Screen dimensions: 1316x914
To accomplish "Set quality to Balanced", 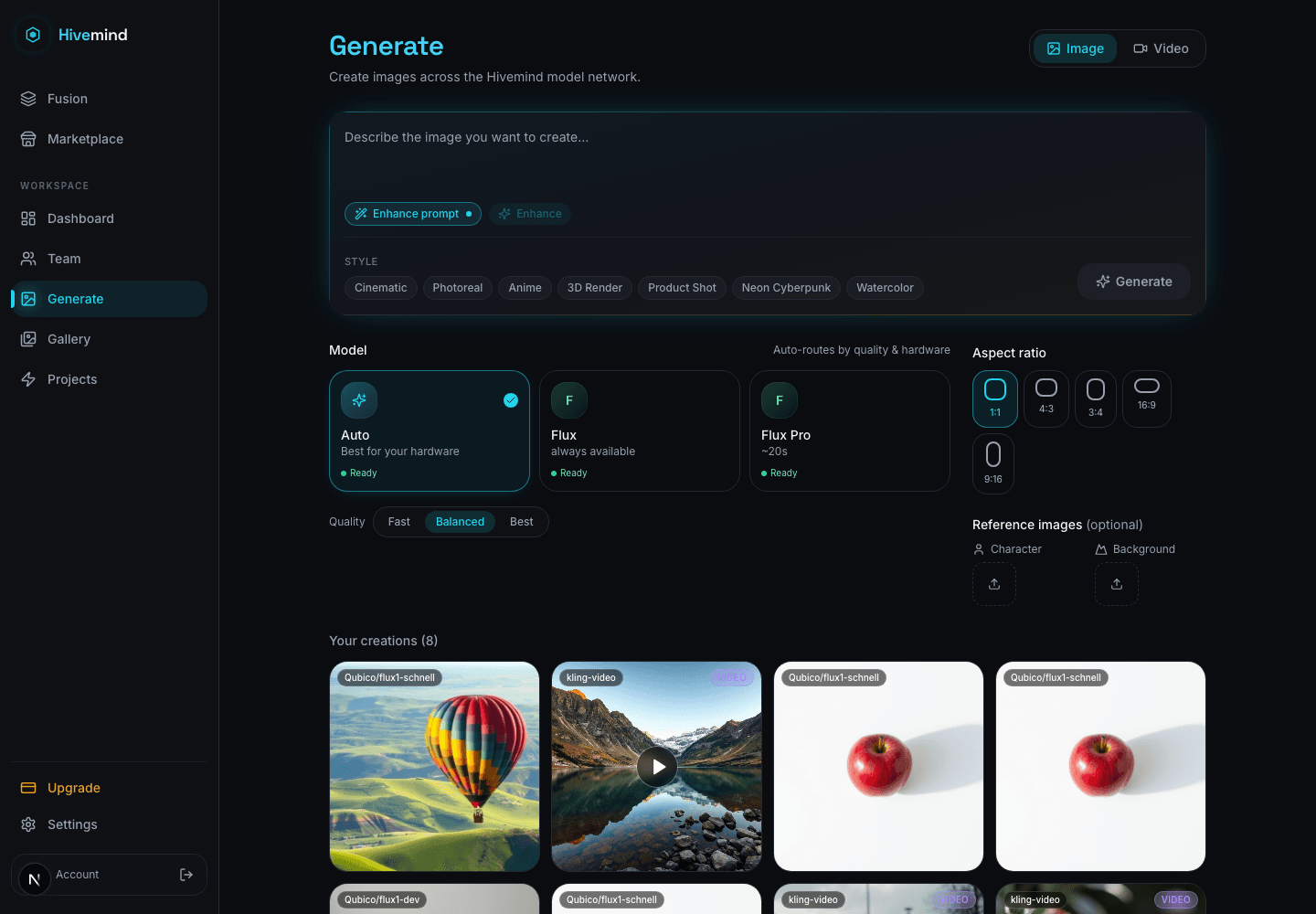I will pyautogui.click(x=460, y=522).
